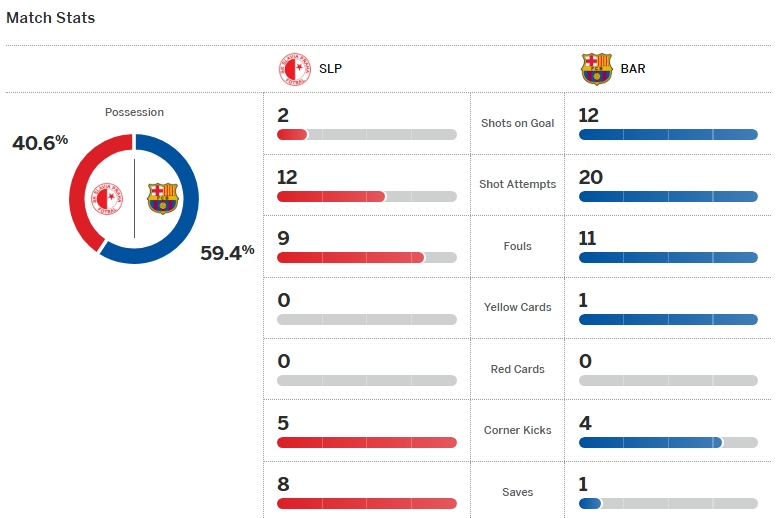Click BAR Saves blue bar
Screen dimensions: 779x518
[590, 503]
